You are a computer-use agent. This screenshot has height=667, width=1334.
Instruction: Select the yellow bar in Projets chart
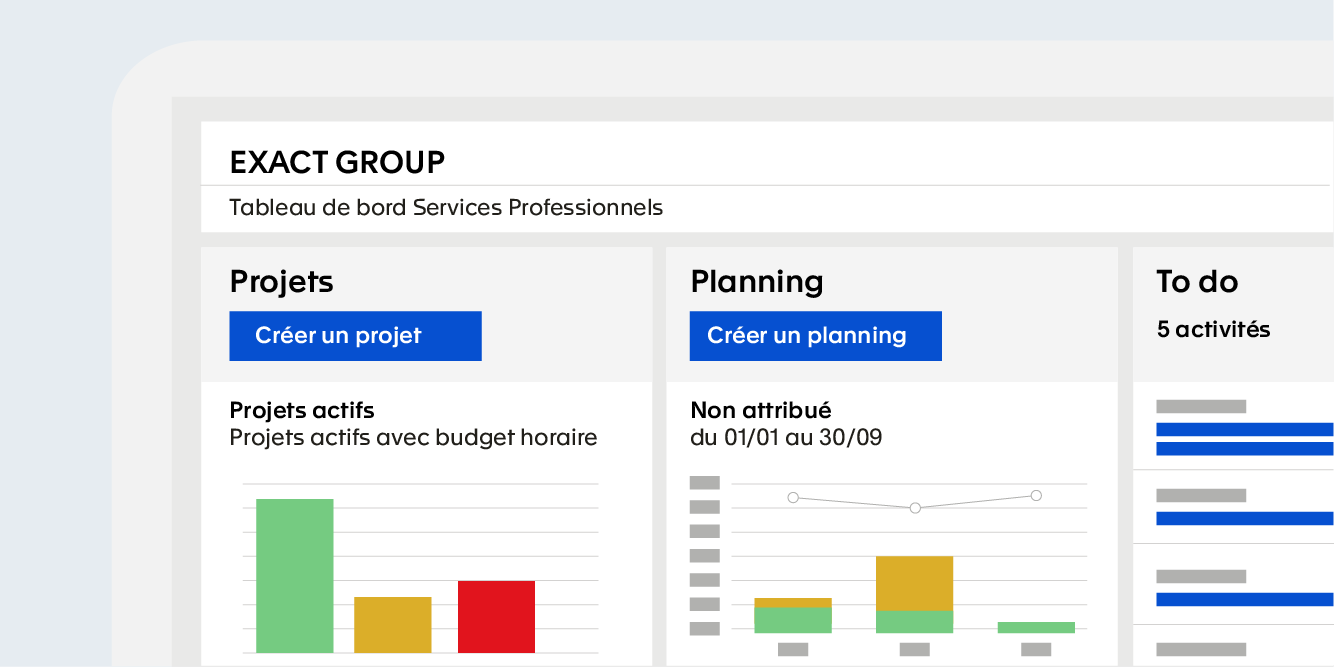click(x=393, y=625)
